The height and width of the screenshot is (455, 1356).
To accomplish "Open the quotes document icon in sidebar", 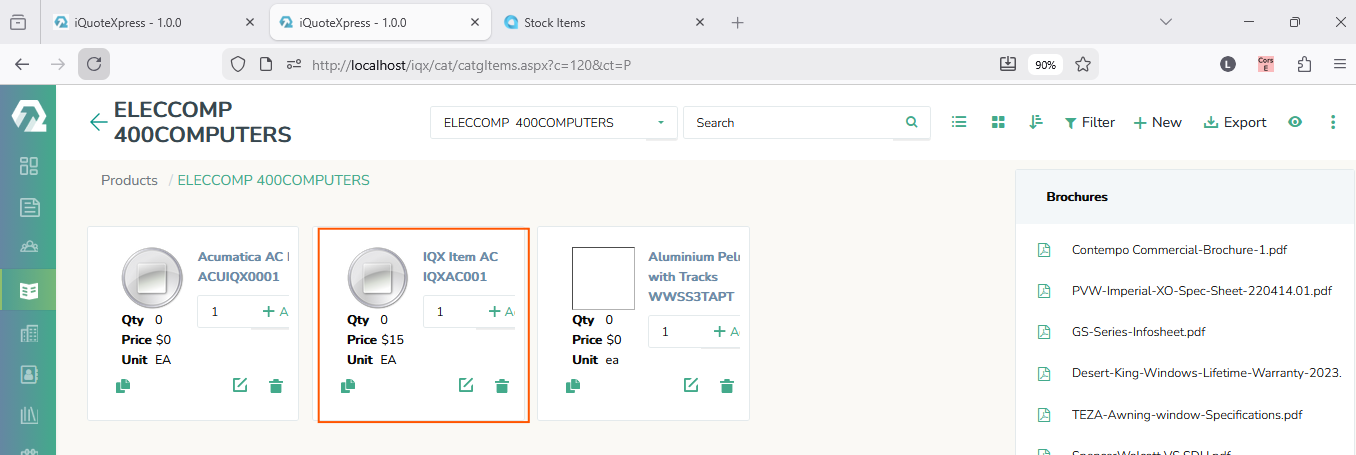I will 29,207.
